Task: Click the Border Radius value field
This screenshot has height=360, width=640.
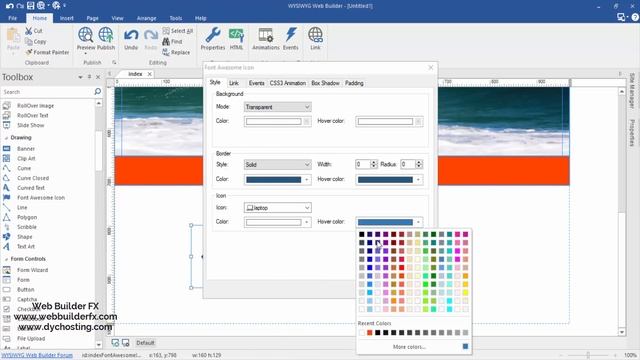Action: point(408,164)
